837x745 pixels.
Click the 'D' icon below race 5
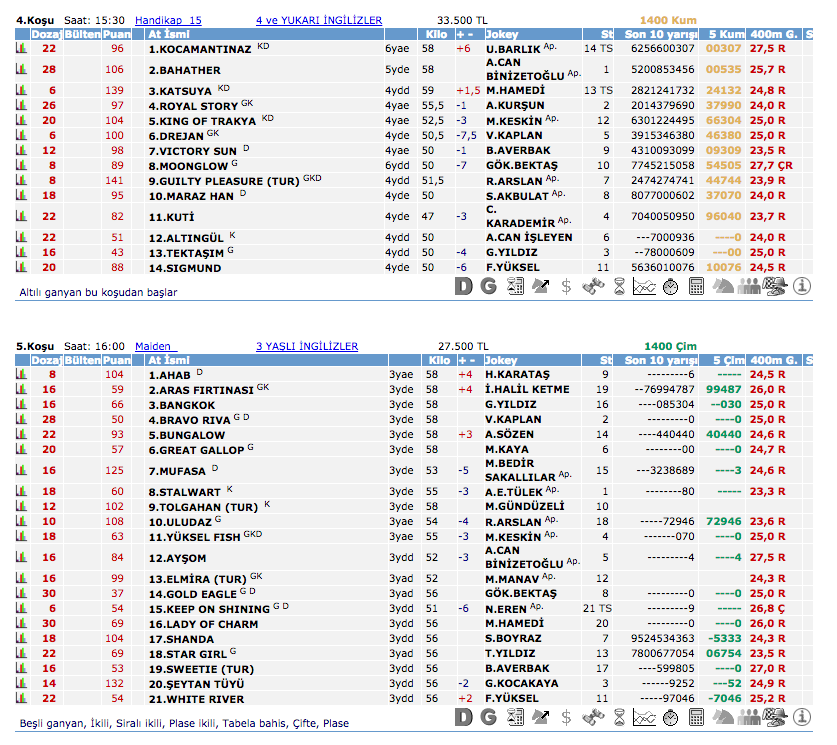463,717
